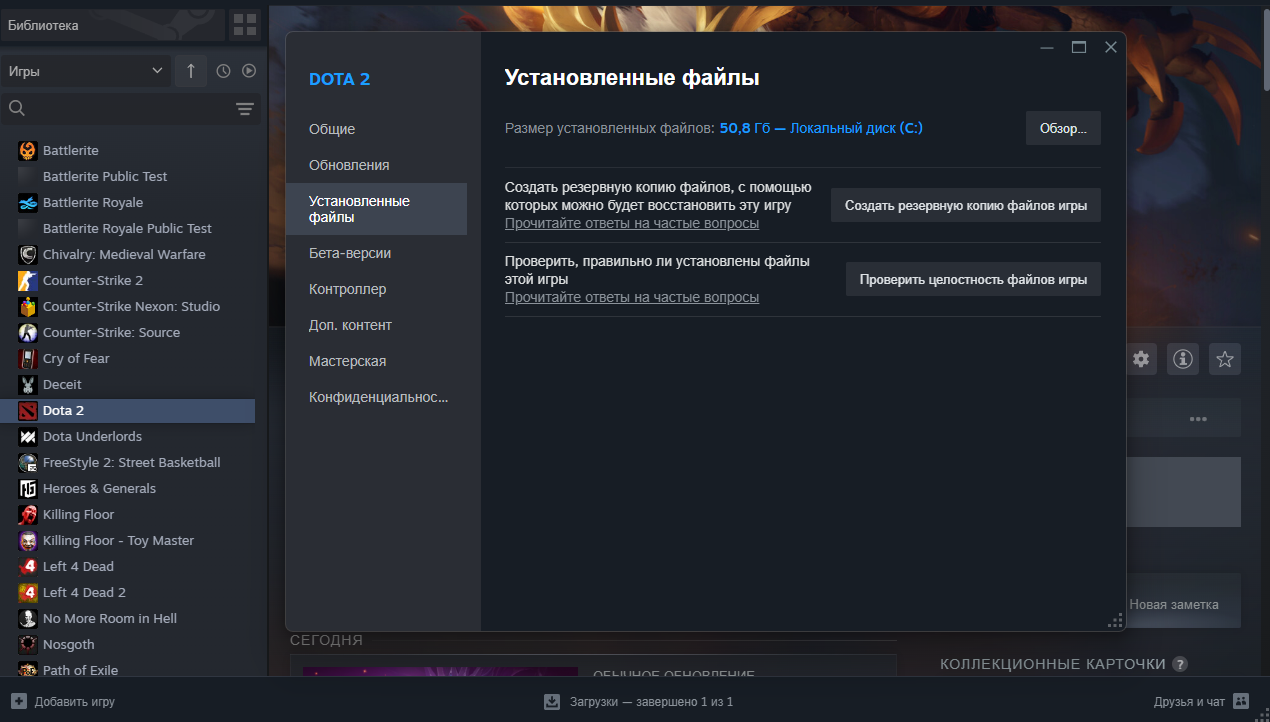Screen dimensions: 1270x722
Task: Open FAQ link under backup description
Action: pyautogui.click(x=631, y=223)
